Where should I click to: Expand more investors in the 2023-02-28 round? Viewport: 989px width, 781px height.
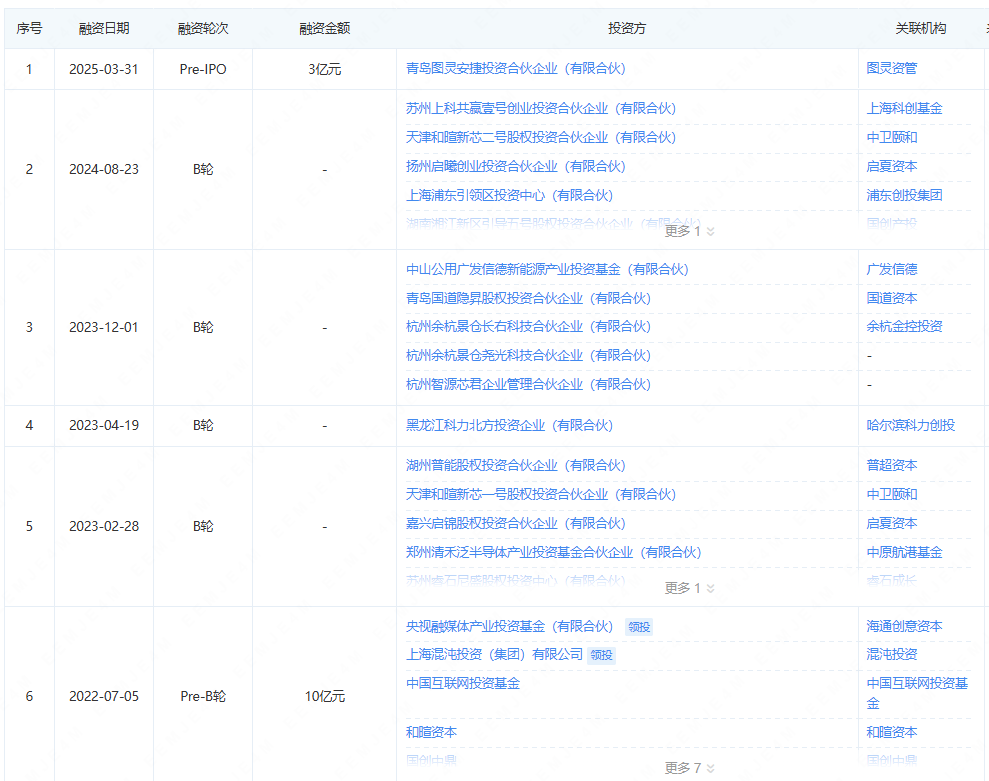(x=690, y=588)
